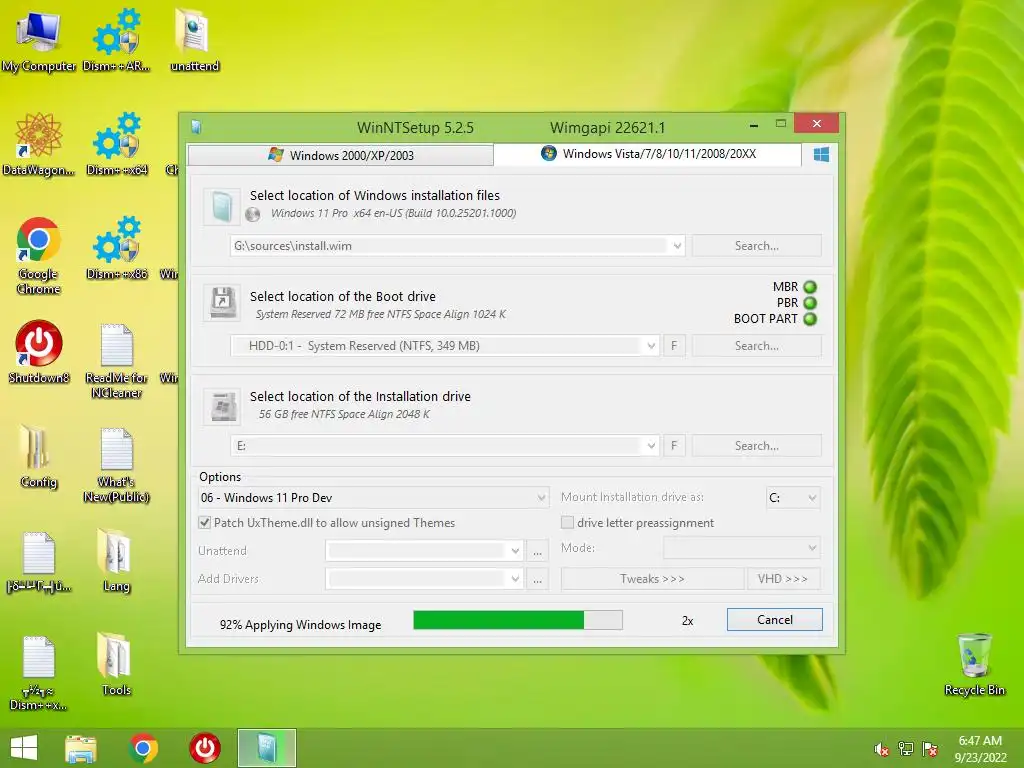Open Shutdown8 desktop shortcut

pyautogui.click(x=38, y=351)
